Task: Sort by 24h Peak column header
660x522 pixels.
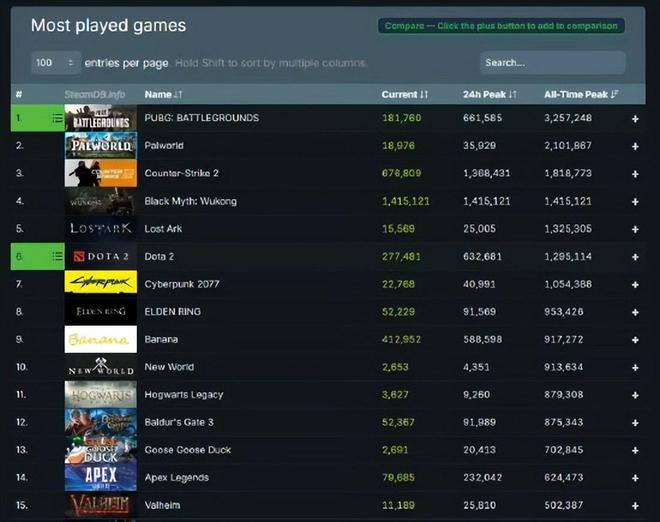Action: [x=490, y=94]
